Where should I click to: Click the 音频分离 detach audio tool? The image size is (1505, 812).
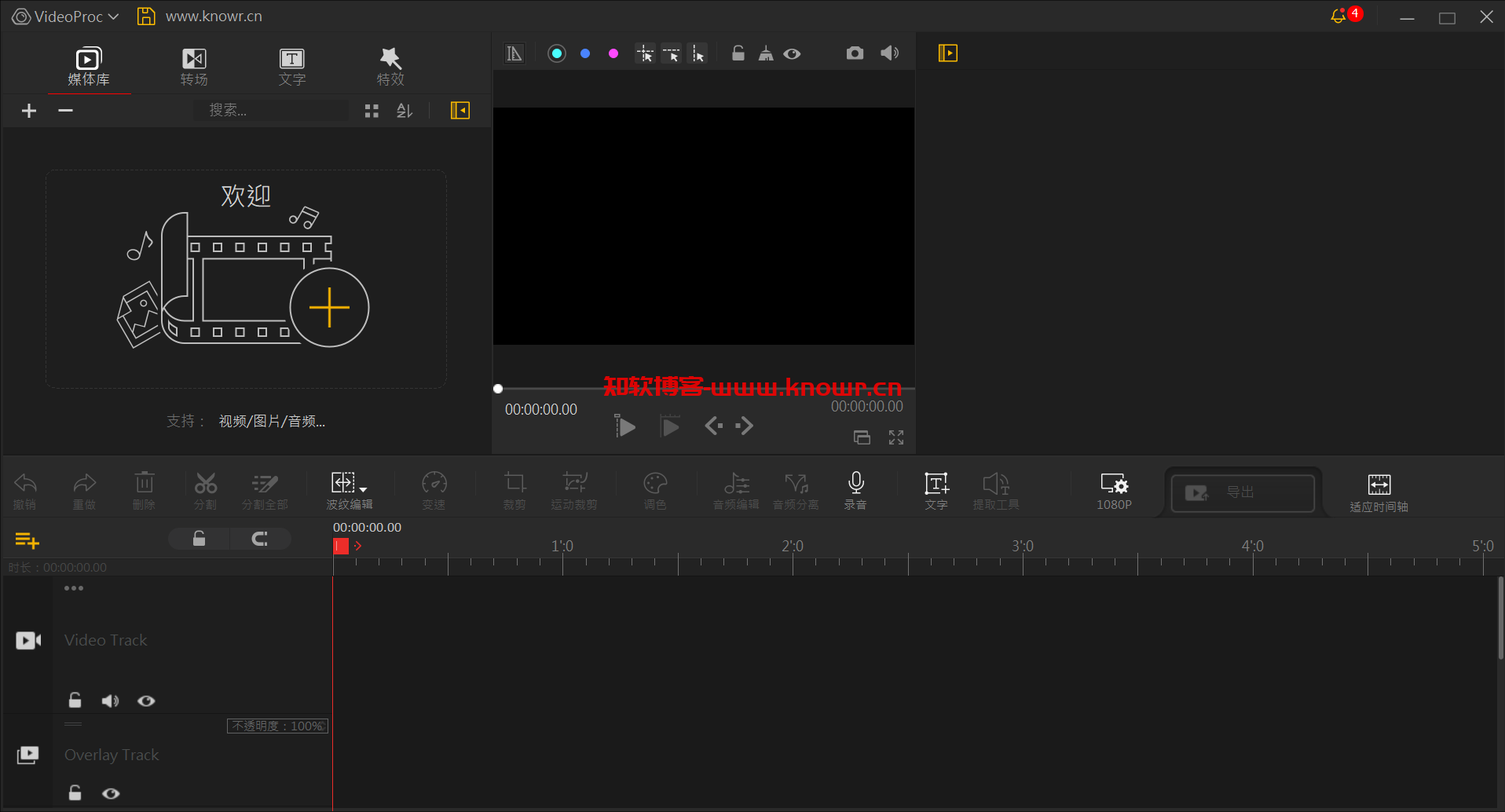[x=796, y=491]
